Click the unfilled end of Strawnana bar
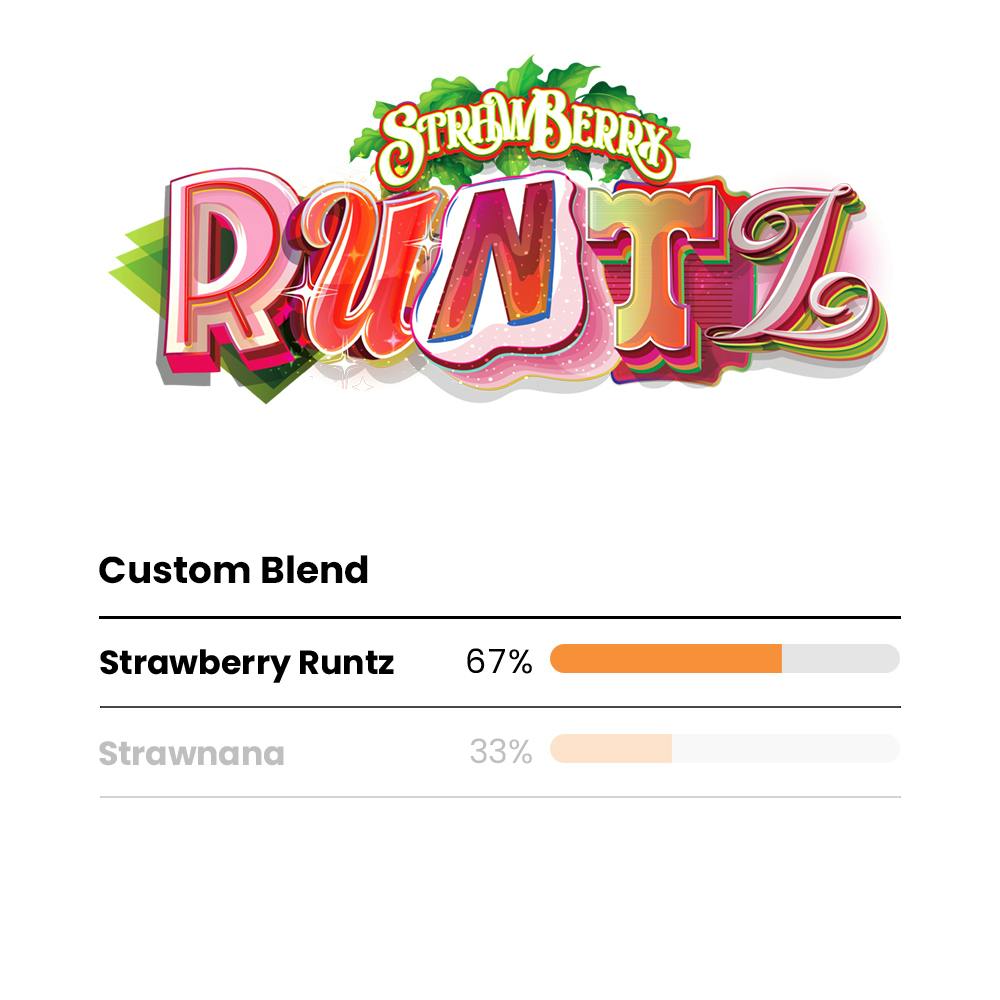1000x1000 pixels. coord(785,749)
